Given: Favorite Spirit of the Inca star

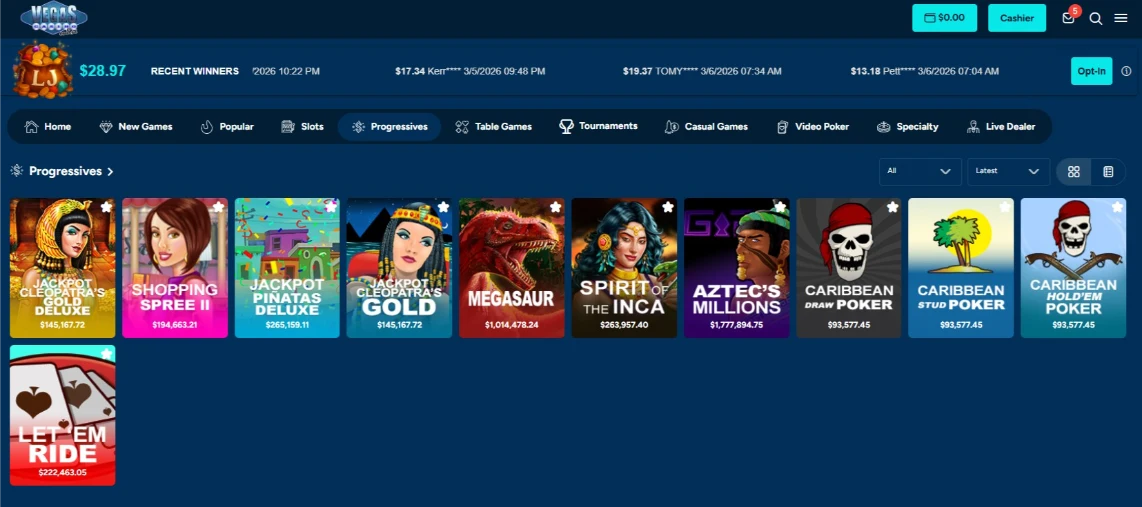Looking at the screenshot, I should click(x=668, y=208).
